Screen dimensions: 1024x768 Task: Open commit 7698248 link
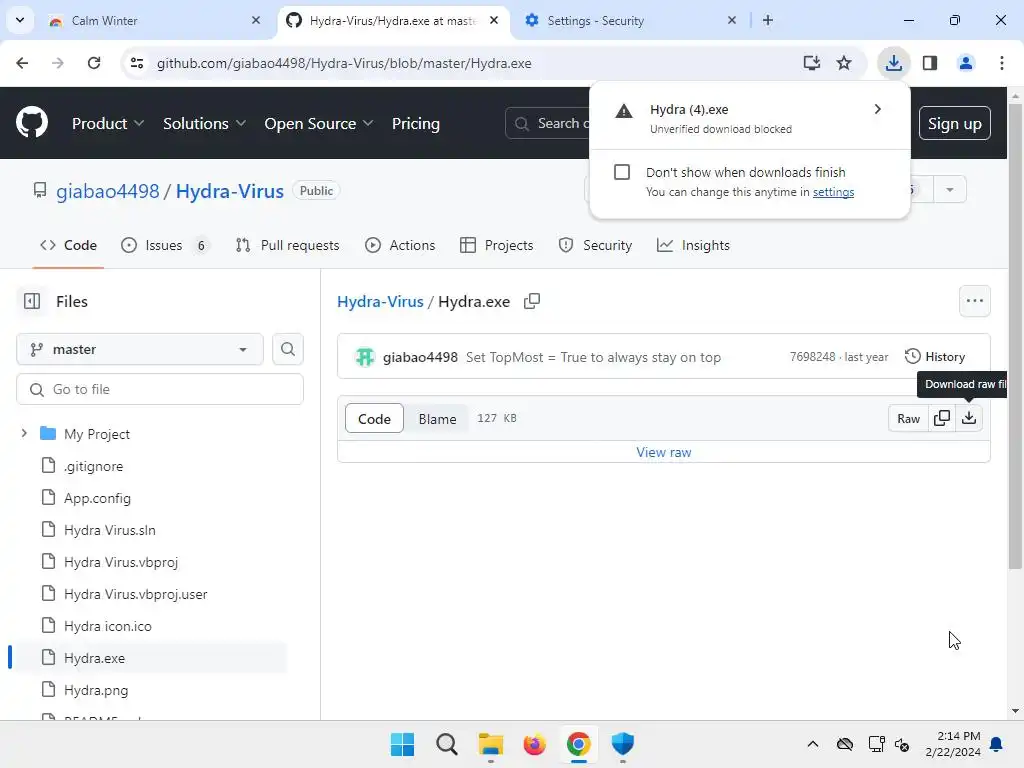812,357
